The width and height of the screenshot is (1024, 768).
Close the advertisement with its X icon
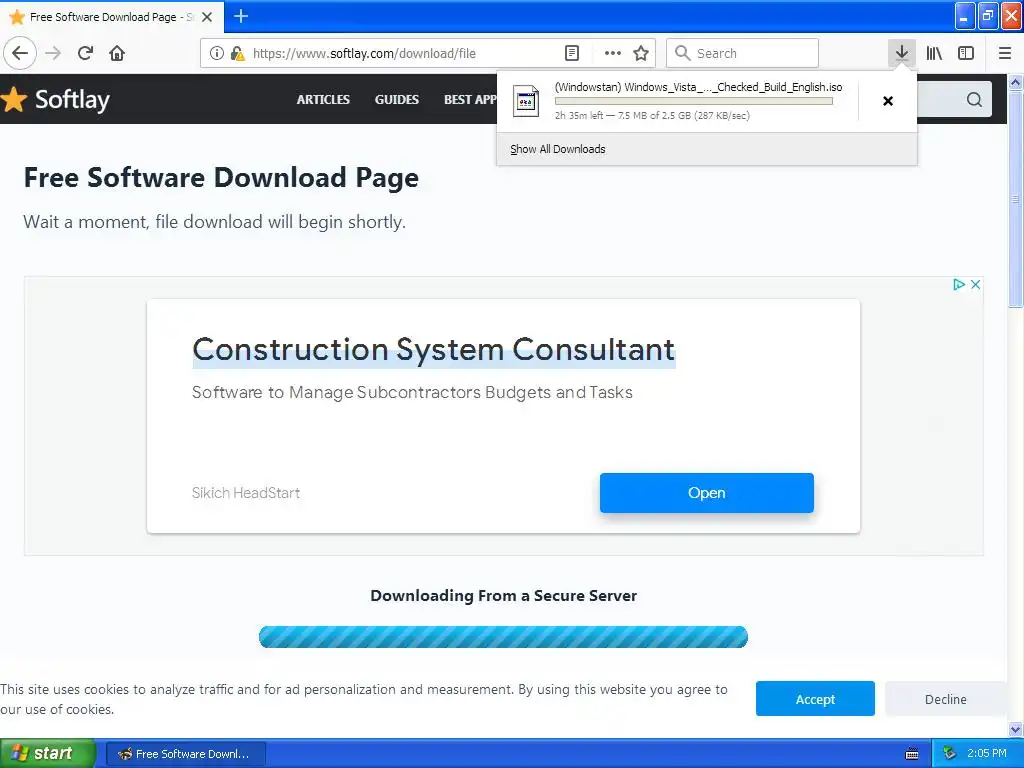tap(975, 284)
